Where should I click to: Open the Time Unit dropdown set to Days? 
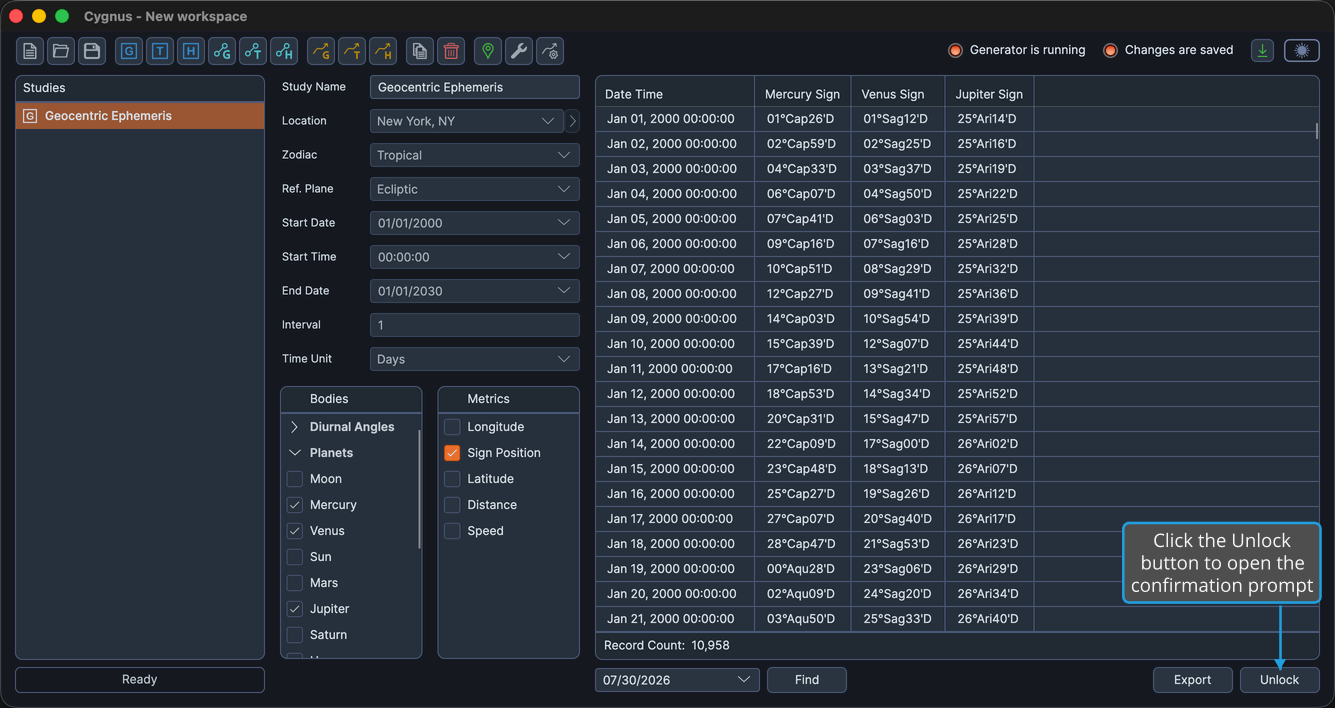click(475, 359)
